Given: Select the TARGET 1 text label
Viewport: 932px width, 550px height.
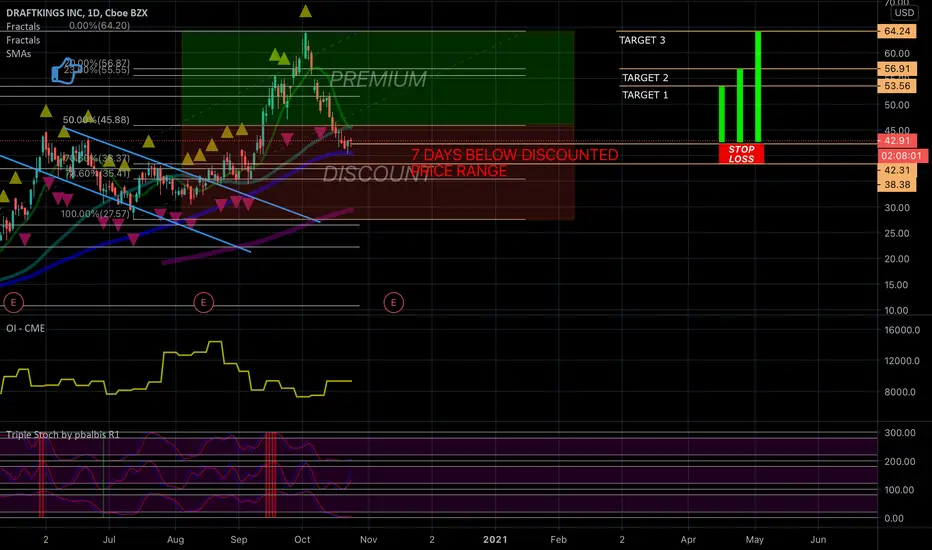Looking at the screenshot, I should tap(646, 95).
